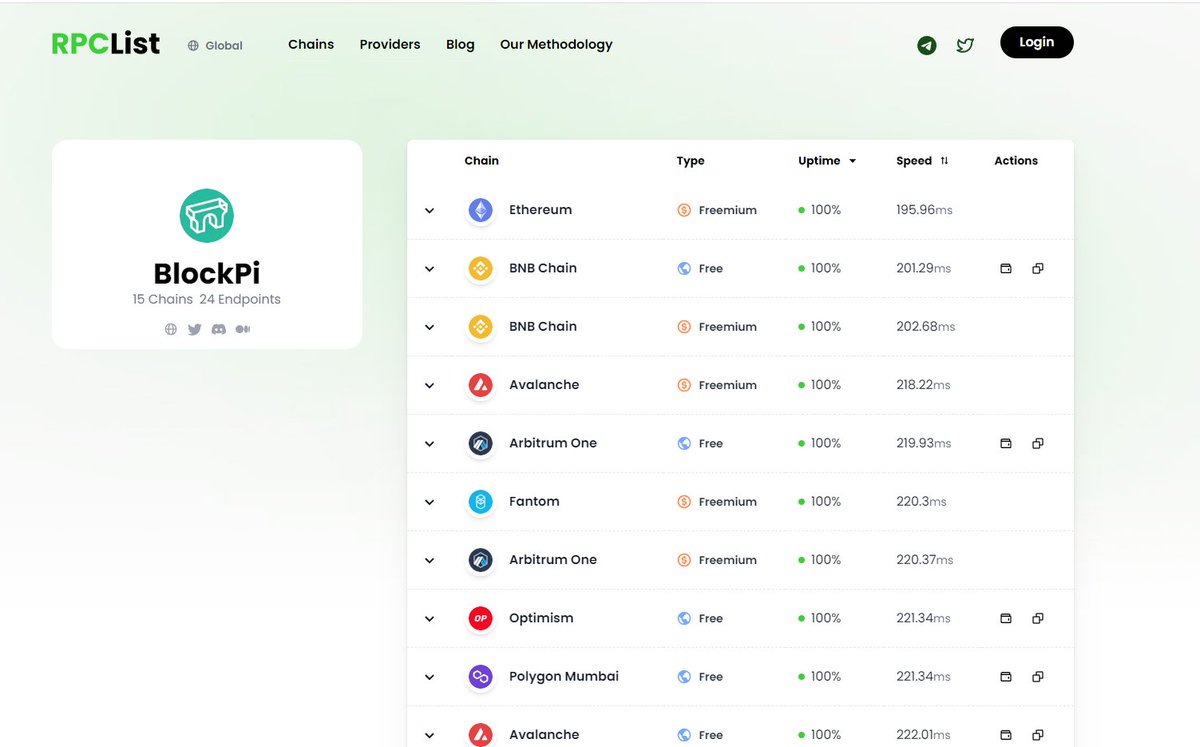Click the BlockPi provider name
This screenshot has width=1200, height=747.
point(207,273)
